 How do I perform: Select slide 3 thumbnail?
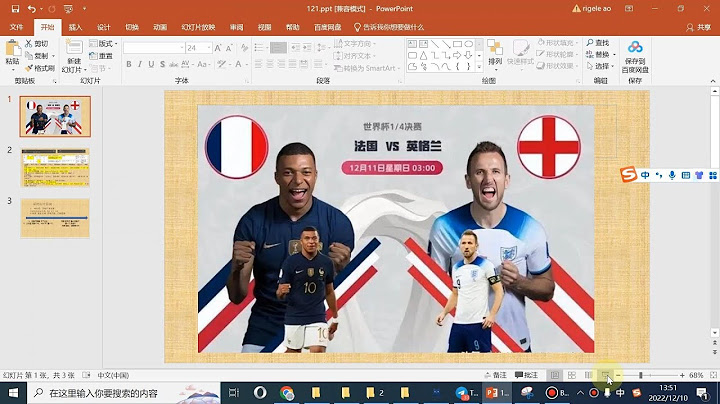point(55,218)
